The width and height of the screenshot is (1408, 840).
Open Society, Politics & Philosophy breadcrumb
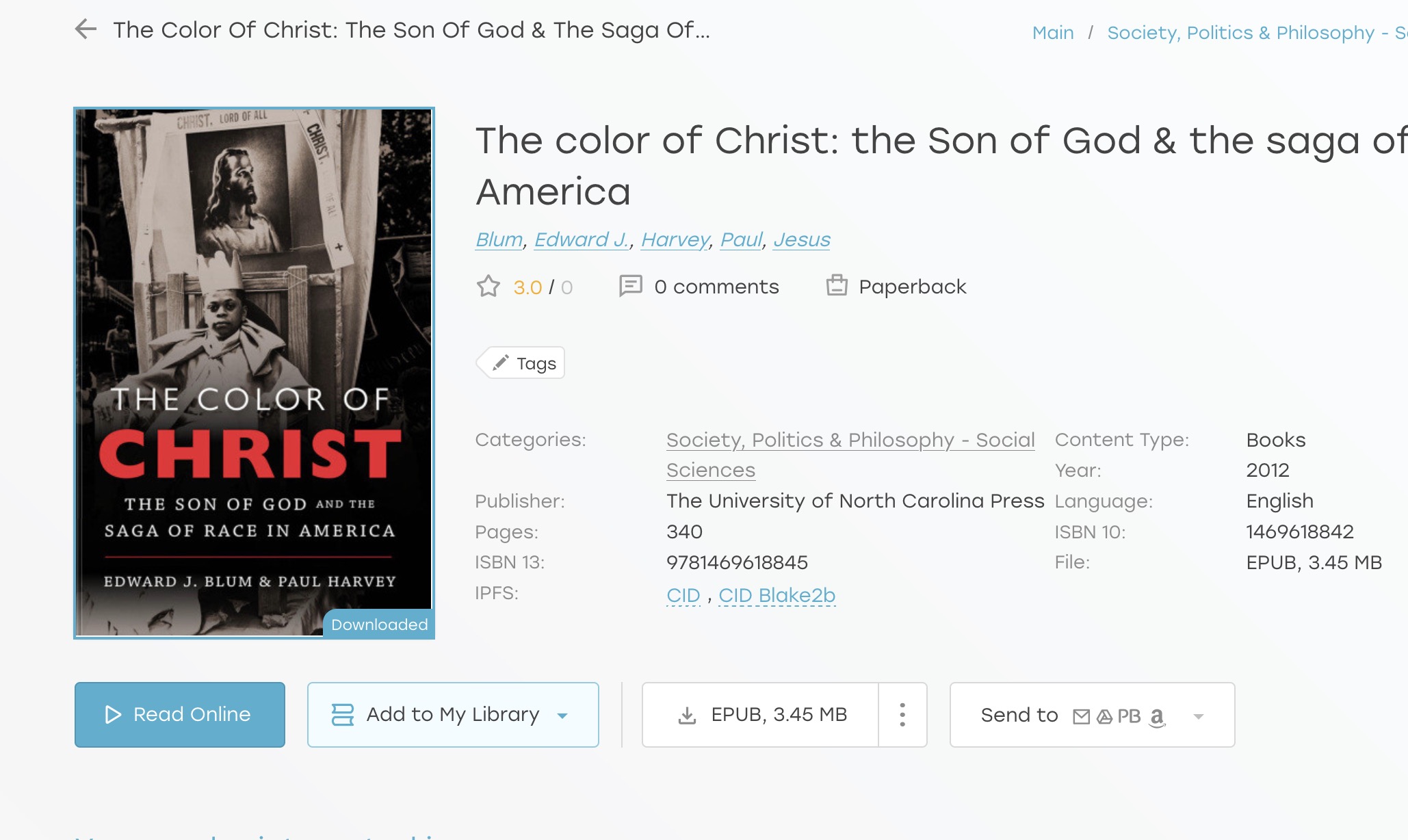click(x=1240, y=33)
